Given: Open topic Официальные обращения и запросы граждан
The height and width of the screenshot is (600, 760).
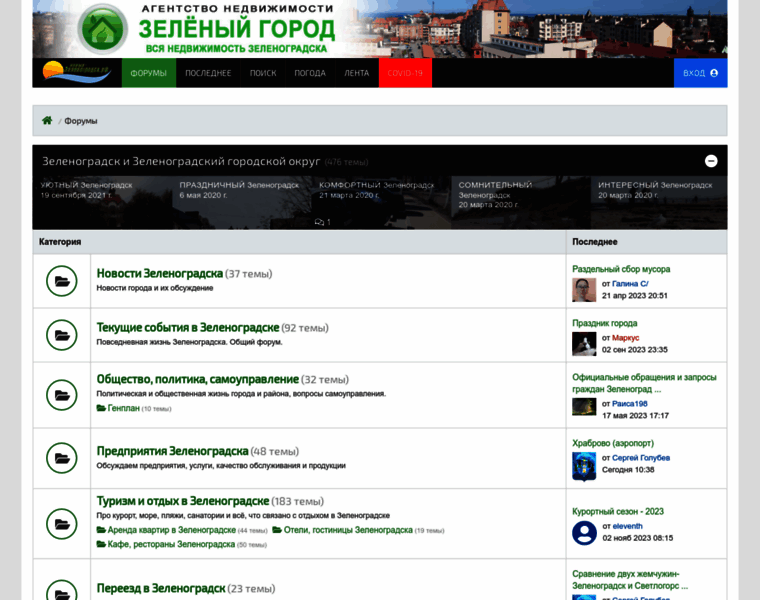Looking at the screenshot, I should [644, 383].
